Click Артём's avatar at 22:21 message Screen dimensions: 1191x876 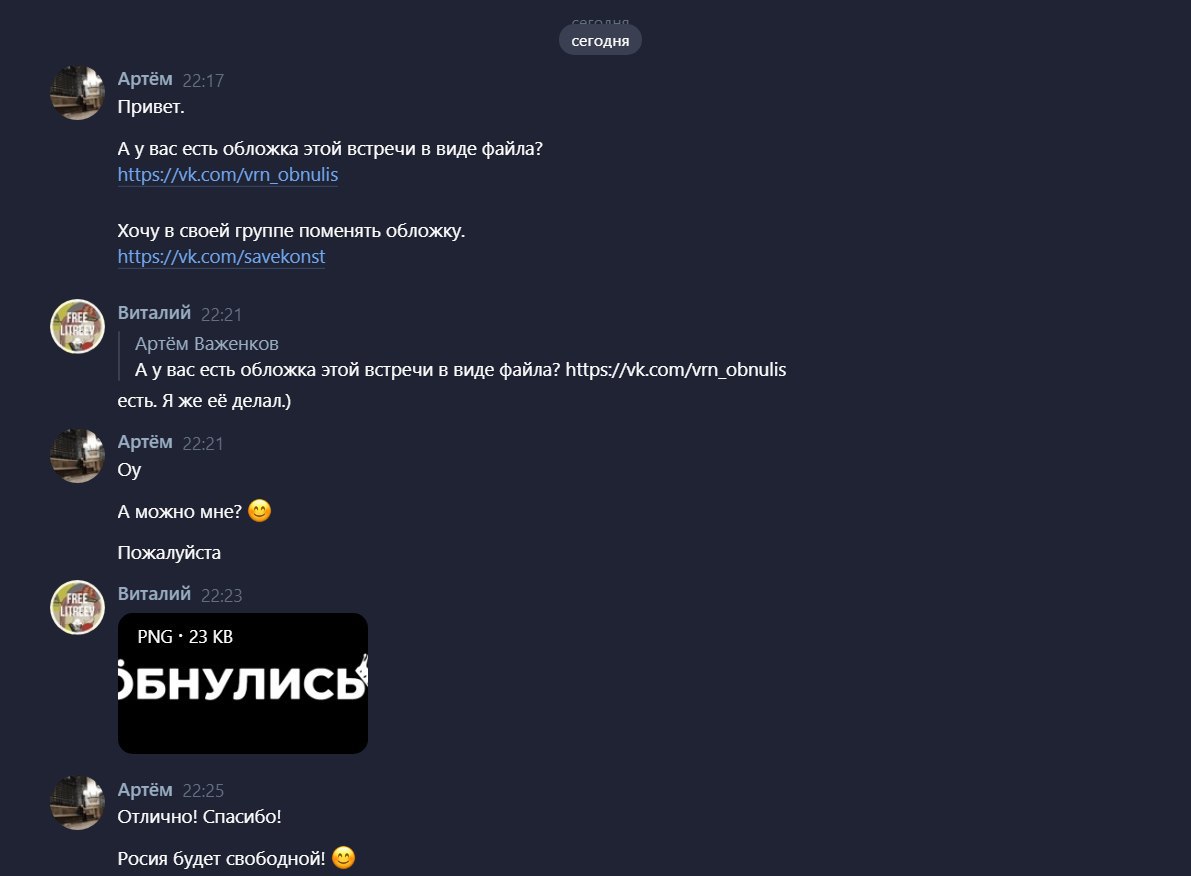[77, 456]
